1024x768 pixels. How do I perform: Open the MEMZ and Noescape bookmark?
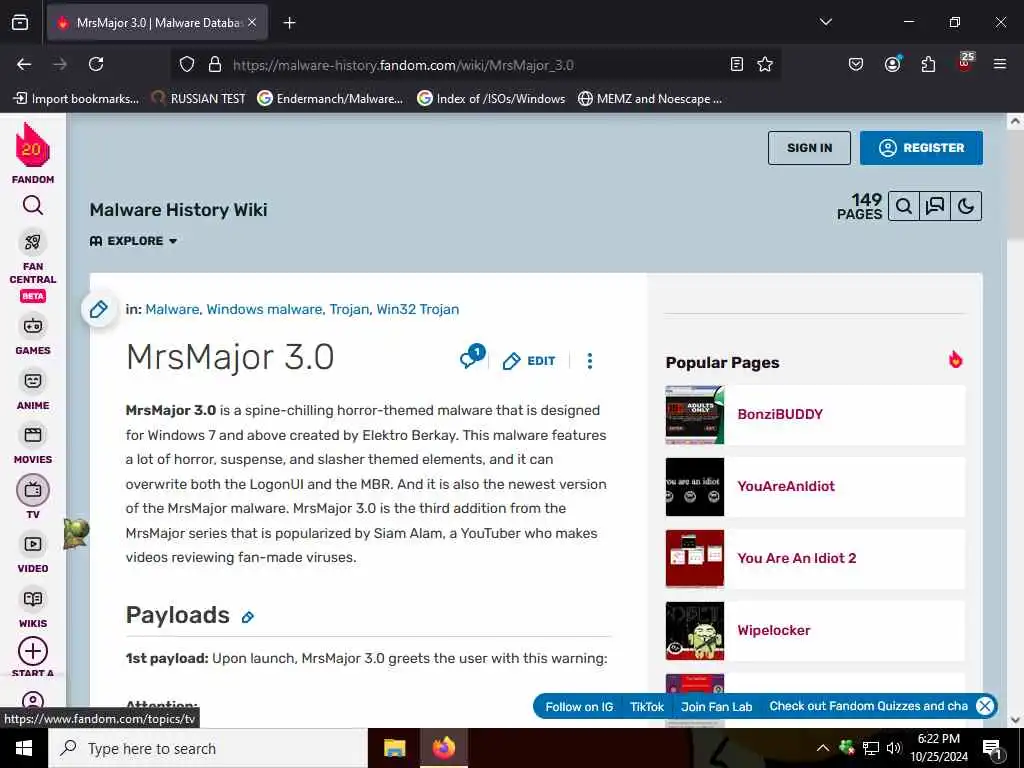[x=650, y=99]
